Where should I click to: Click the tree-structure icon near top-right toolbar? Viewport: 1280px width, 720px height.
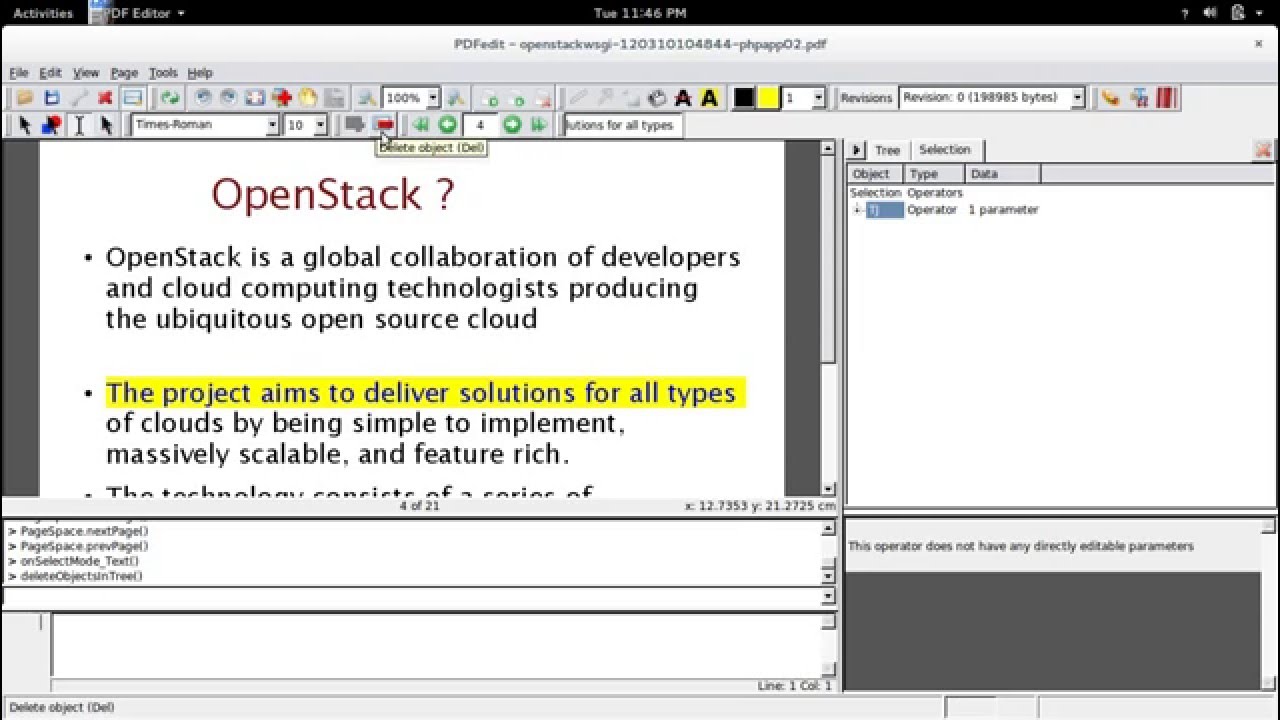click(1138, 98)
